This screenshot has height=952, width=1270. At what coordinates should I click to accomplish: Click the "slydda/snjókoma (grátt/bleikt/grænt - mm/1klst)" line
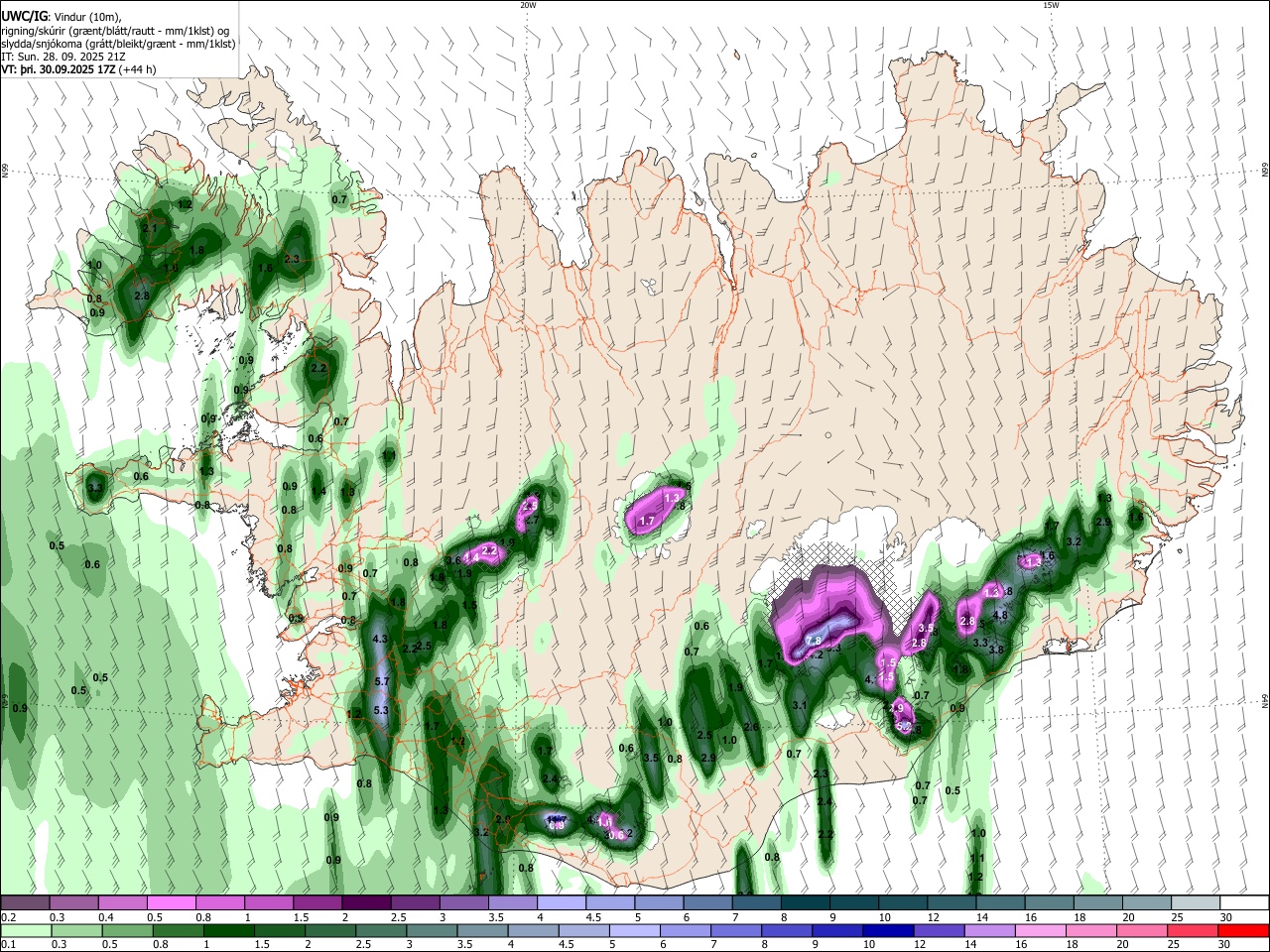coord(118,44)
